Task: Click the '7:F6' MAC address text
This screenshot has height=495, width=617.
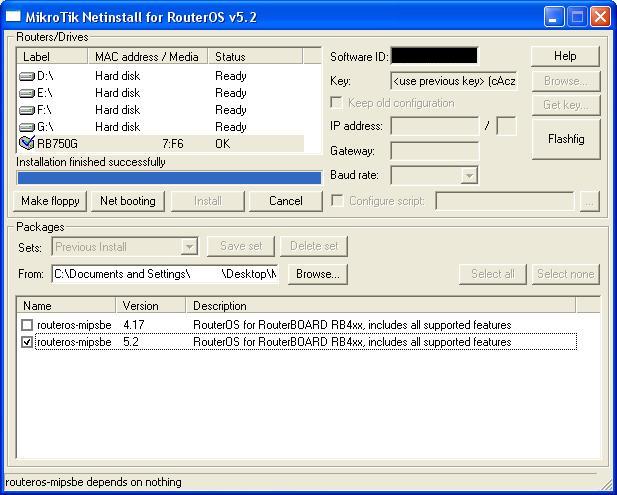Action: tap(173, 144)
